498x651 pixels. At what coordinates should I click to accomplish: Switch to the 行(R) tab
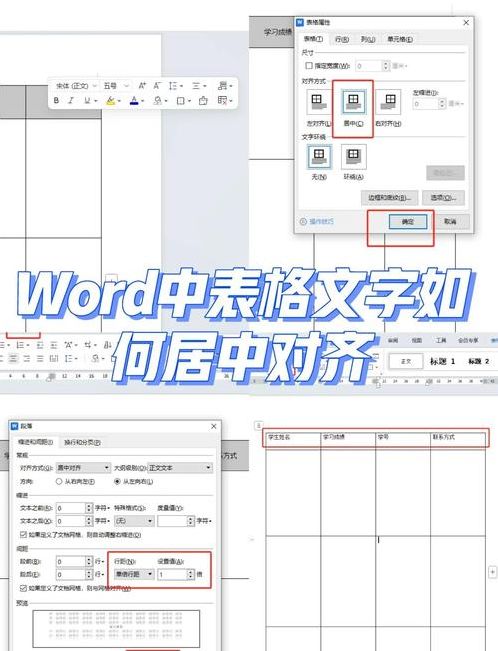(342, 39)
